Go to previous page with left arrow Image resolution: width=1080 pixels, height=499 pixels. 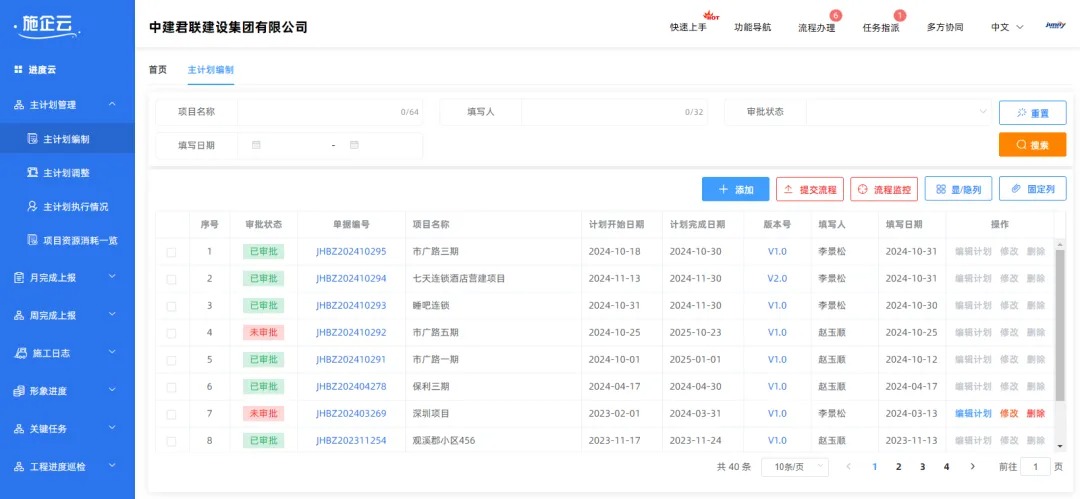(x=849, y=467)
